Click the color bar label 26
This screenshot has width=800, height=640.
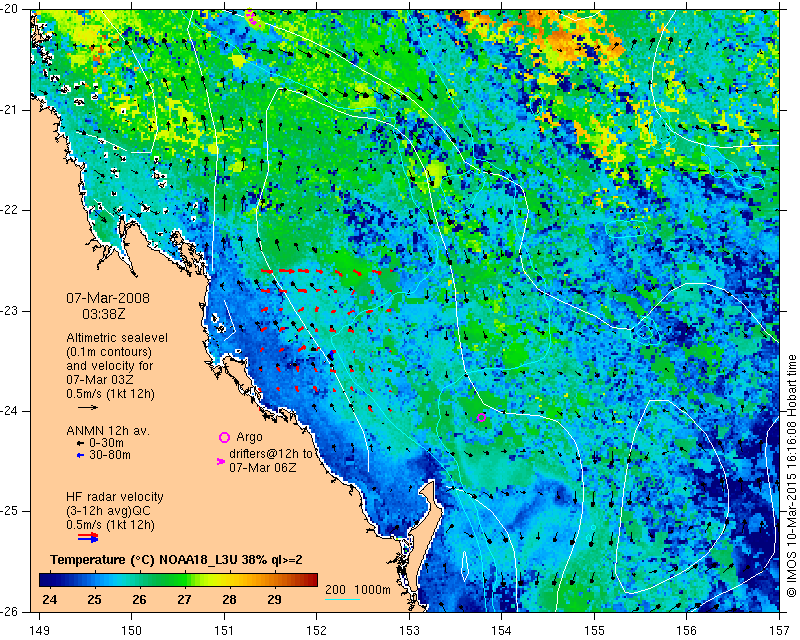(139, 599)
